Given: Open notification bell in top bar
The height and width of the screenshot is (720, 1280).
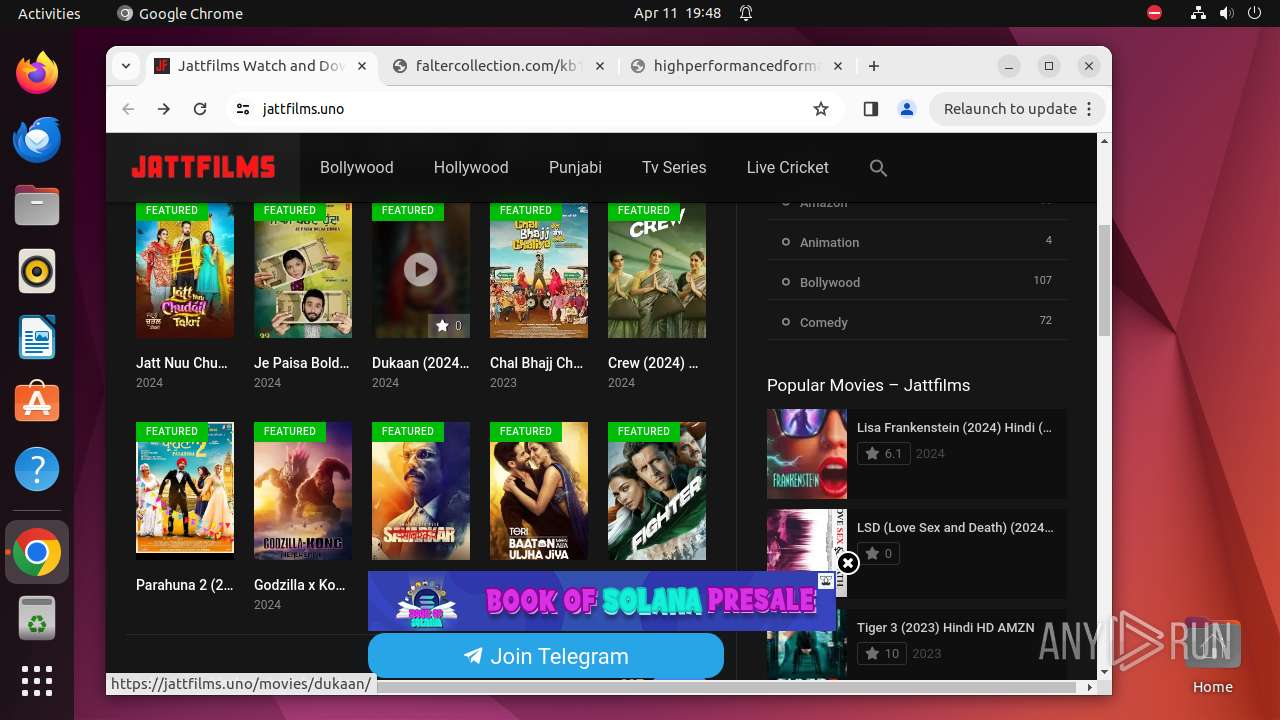Looking at the screenshot, I should (746, 13).
